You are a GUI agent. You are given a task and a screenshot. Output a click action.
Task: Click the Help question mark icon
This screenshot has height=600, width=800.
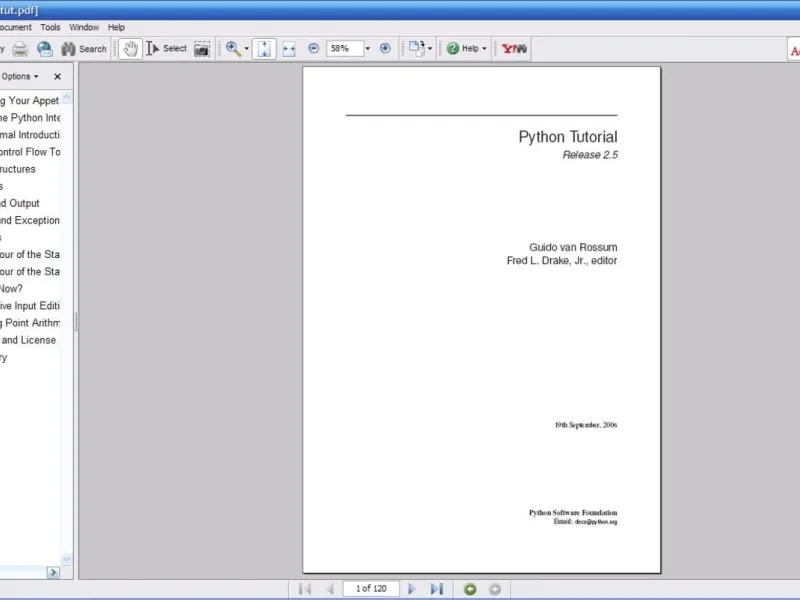click(453, 48)
